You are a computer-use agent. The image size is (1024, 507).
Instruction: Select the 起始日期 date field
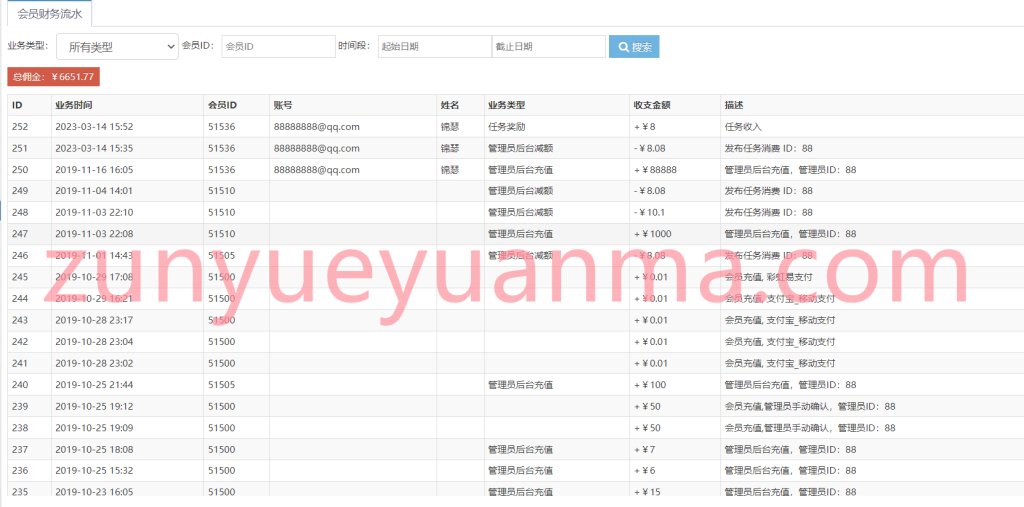tap(434, 46)
